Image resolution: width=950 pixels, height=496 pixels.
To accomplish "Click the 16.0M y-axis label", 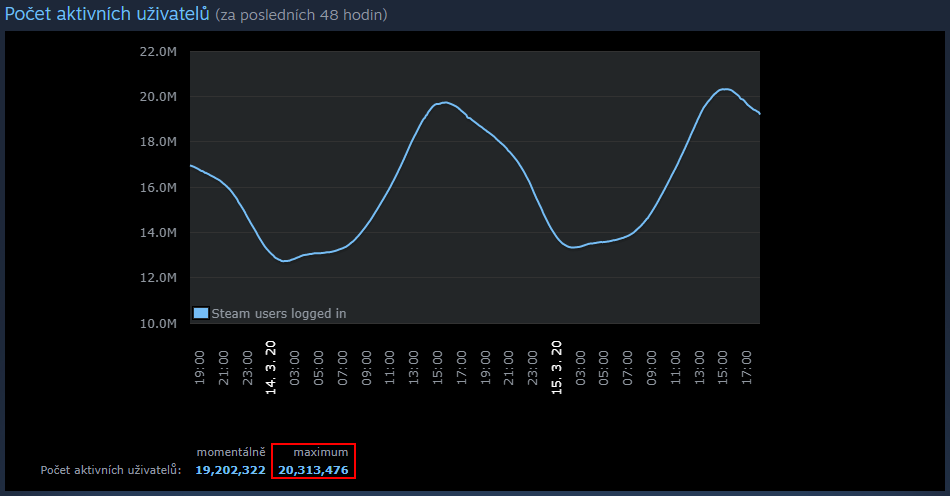I will (x=158, y=188).
